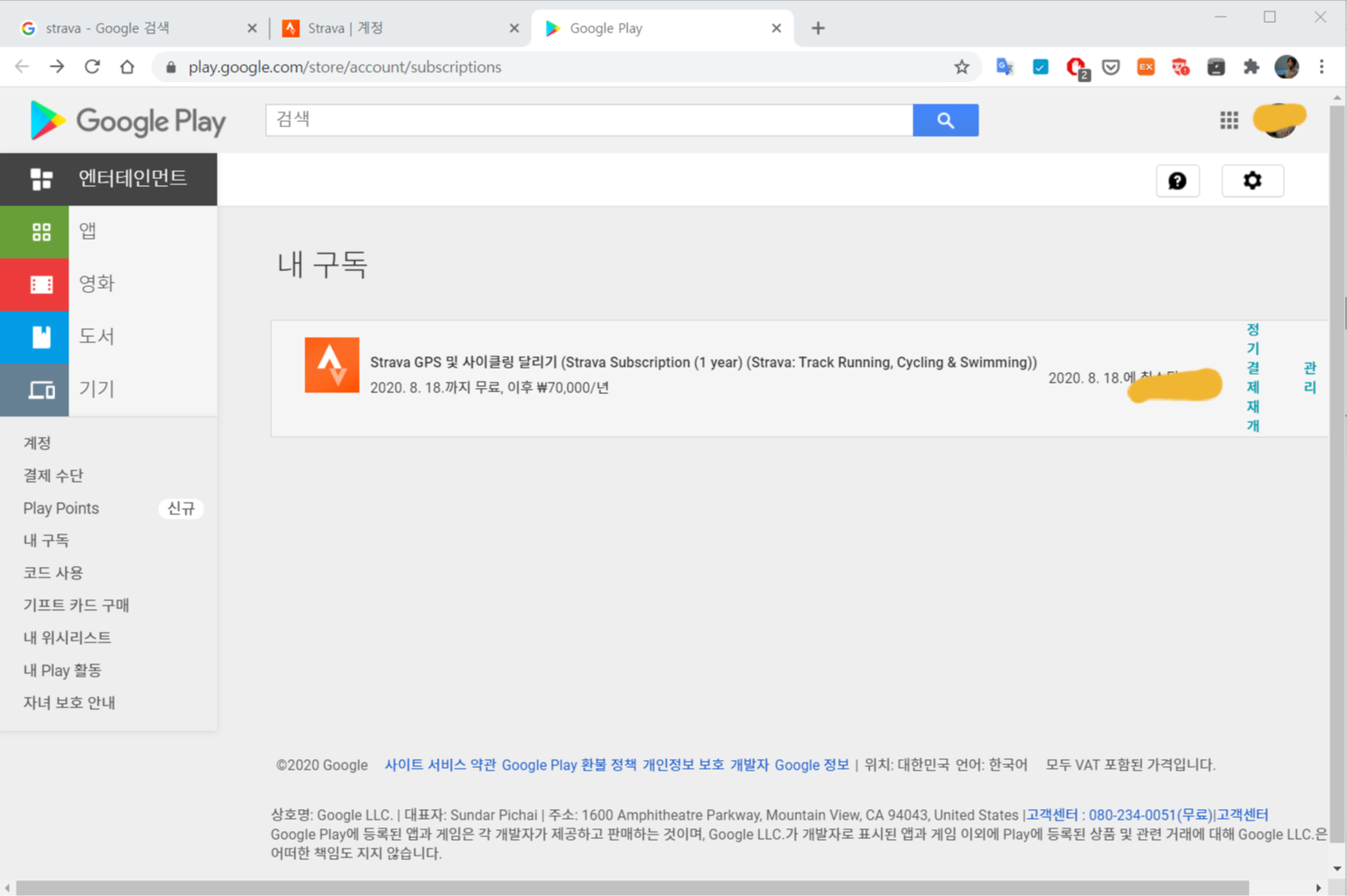Open 내 위시리스트 in the sidebar
Screen dimensions: 1347x896
click(67, 638)
